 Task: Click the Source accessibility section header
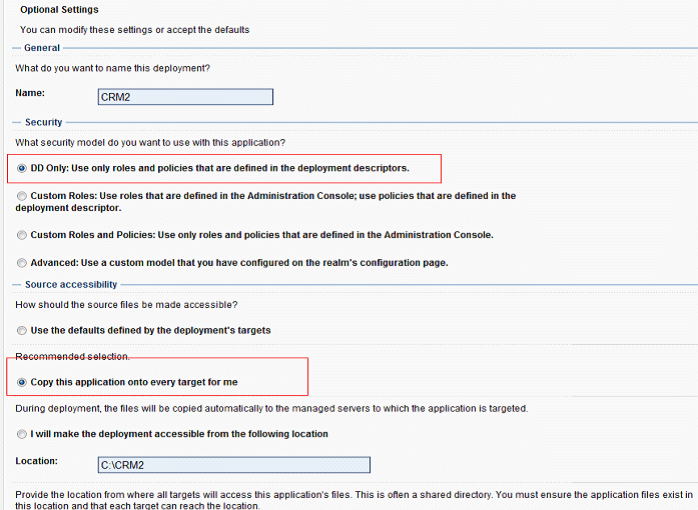click(x=71, y=284)
